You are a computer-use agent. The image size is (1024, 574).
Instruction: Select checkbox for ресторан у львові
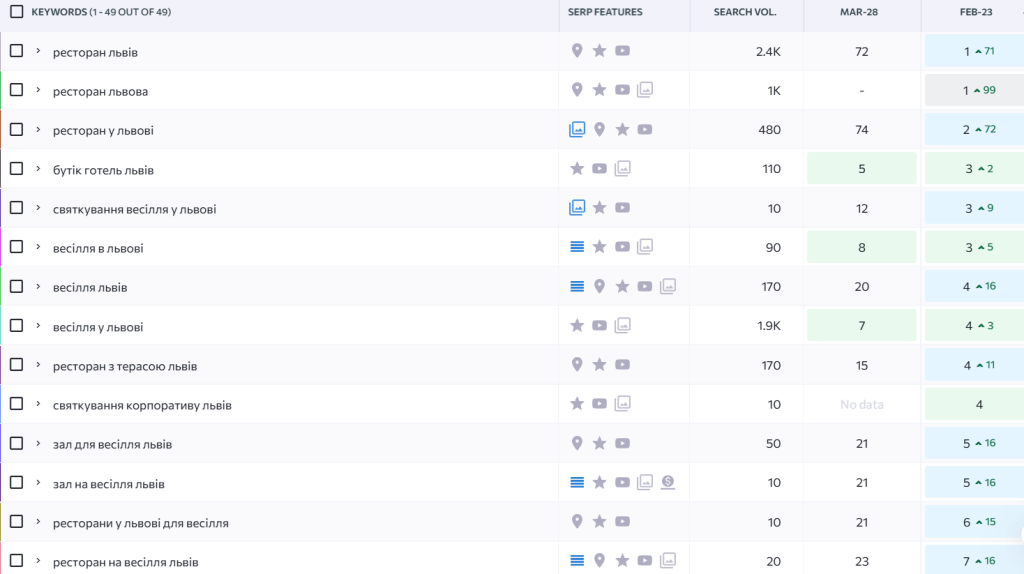click(16, 129)
